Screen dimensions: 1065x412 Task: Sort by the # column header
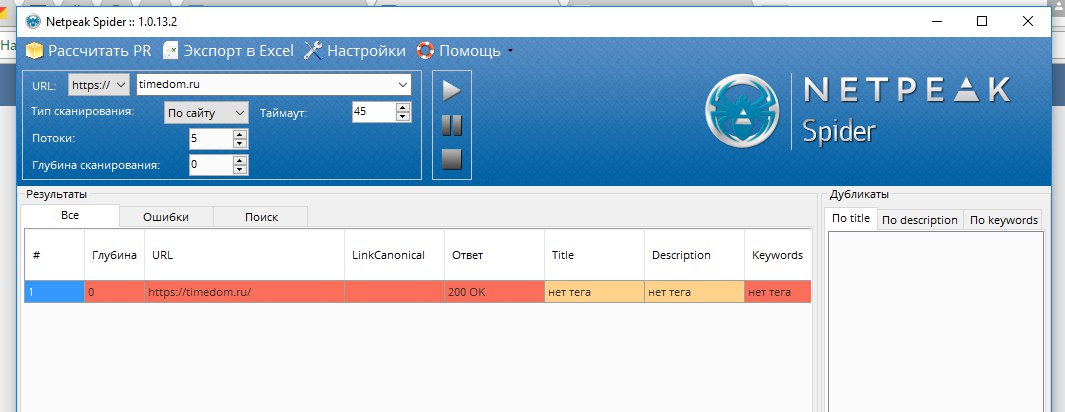click(x=54, y=255)
